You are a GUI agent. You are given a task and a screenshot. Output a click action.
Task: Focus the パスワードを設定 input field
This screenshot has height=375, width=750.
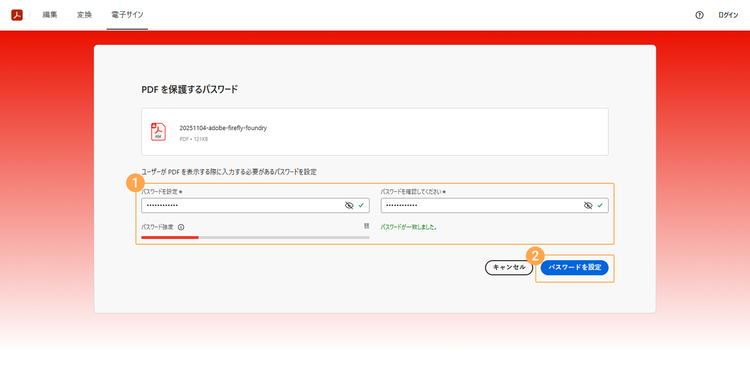point(255,206)
